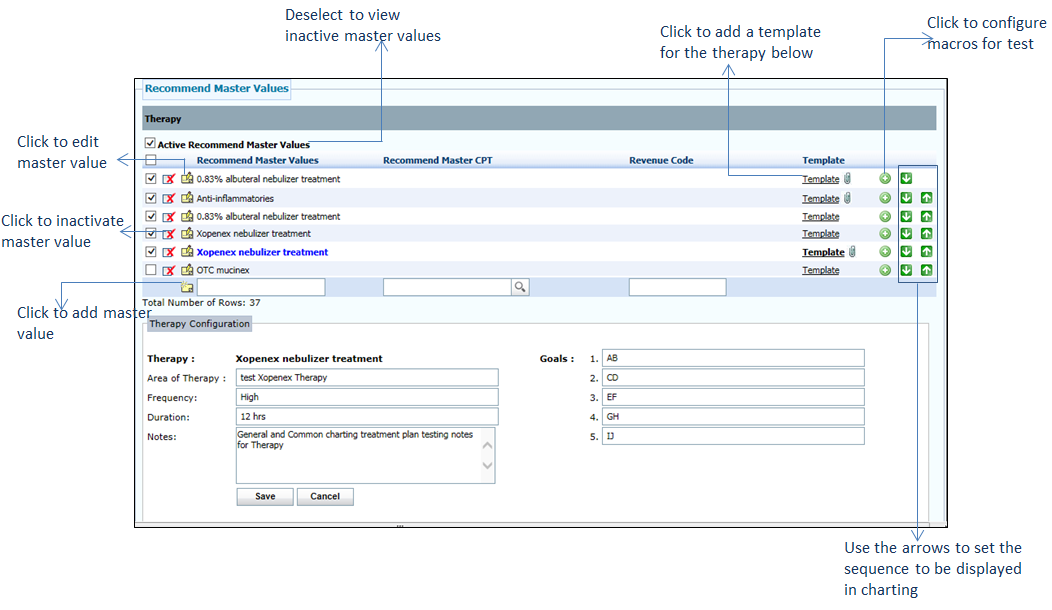Viewport: 1052px width, 610px height.
Task: Toggle Active Recommend Master Values checkbox
Action: 150,143
